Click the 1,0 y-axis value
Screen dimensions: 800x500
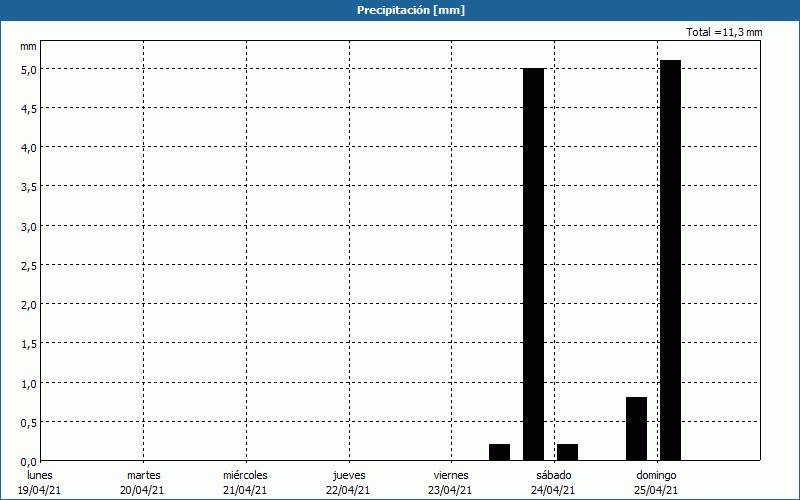click(x=29, y=384)
